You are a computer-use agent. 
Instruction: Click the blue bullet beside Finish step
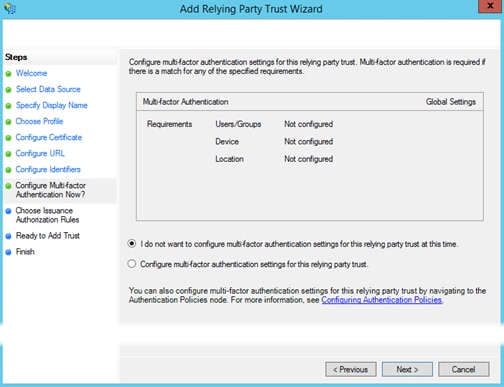pos(8,252)
